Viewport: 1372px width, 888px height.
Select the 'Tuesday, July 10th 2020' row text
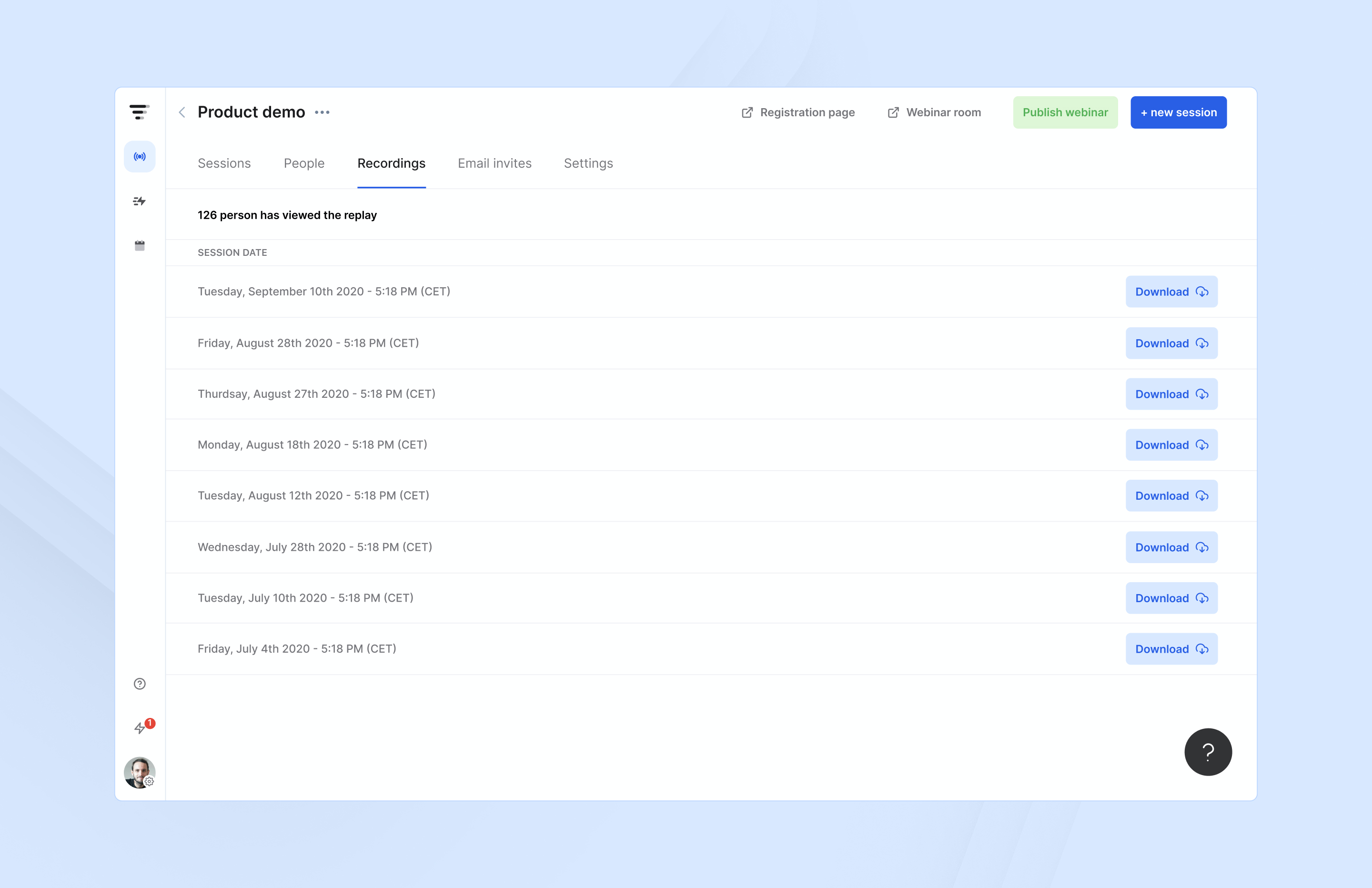pos(305,598)
